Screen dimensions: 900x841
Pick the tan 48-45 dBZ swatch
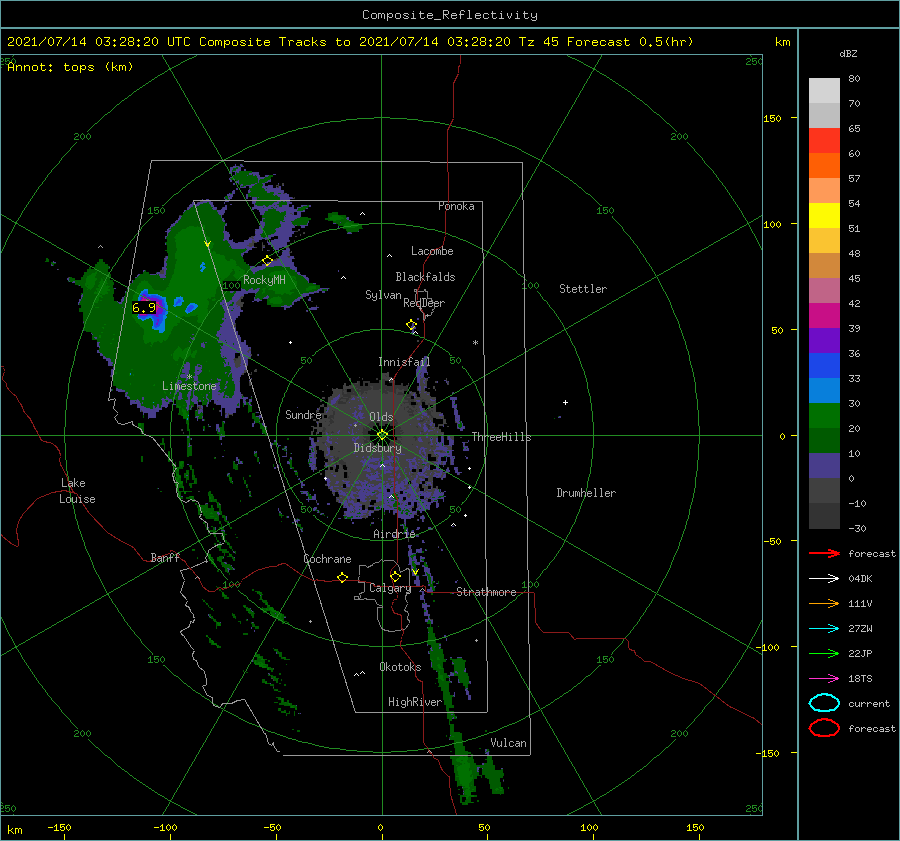[824, 266]
